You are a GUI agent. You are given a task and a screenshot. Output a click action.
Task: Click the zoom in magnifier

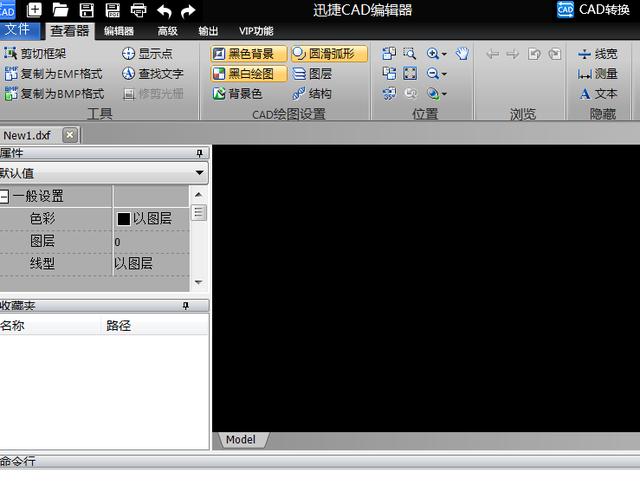(x=433, y=53)
